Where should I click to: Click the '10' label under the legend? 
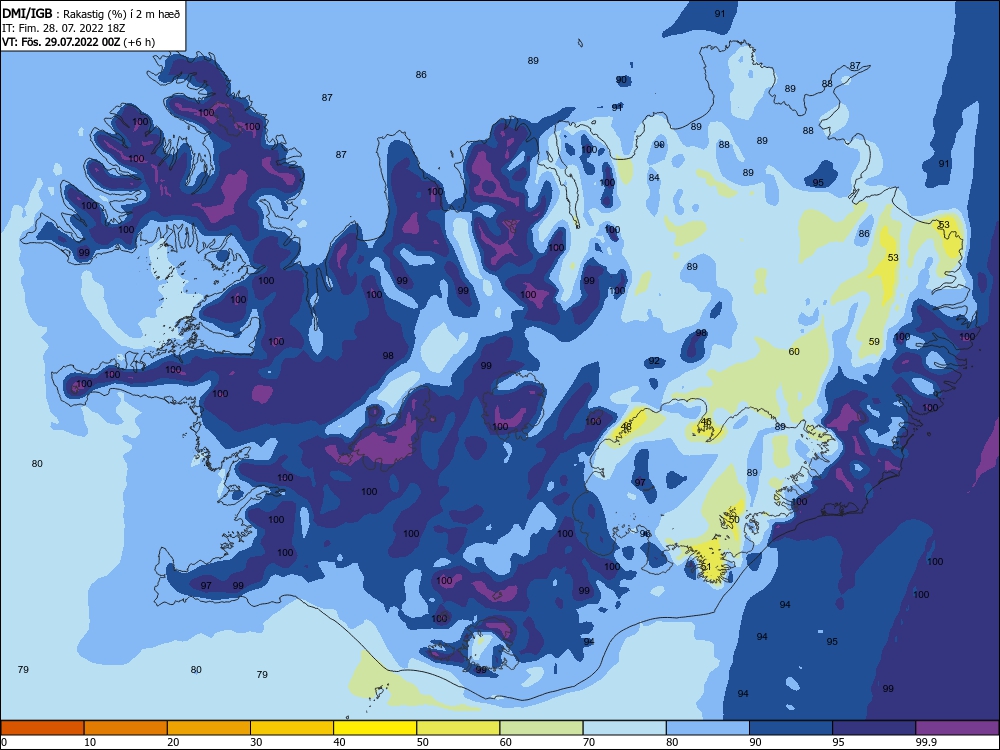pos(90,742)
